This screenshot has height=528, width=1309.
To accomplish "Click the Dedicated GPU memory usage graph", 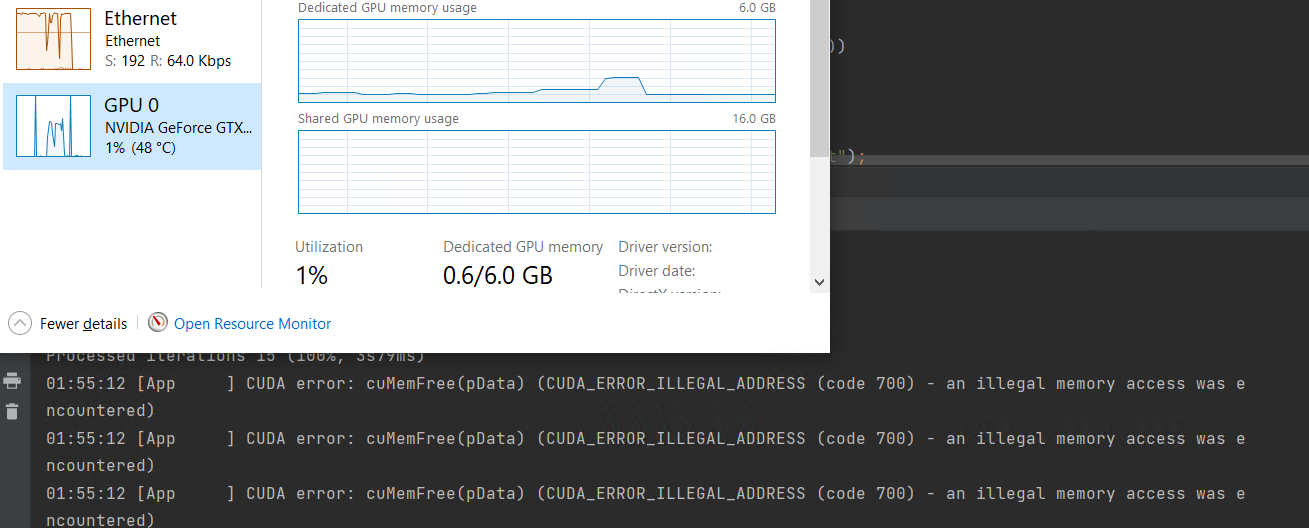I will pos(537,60).
